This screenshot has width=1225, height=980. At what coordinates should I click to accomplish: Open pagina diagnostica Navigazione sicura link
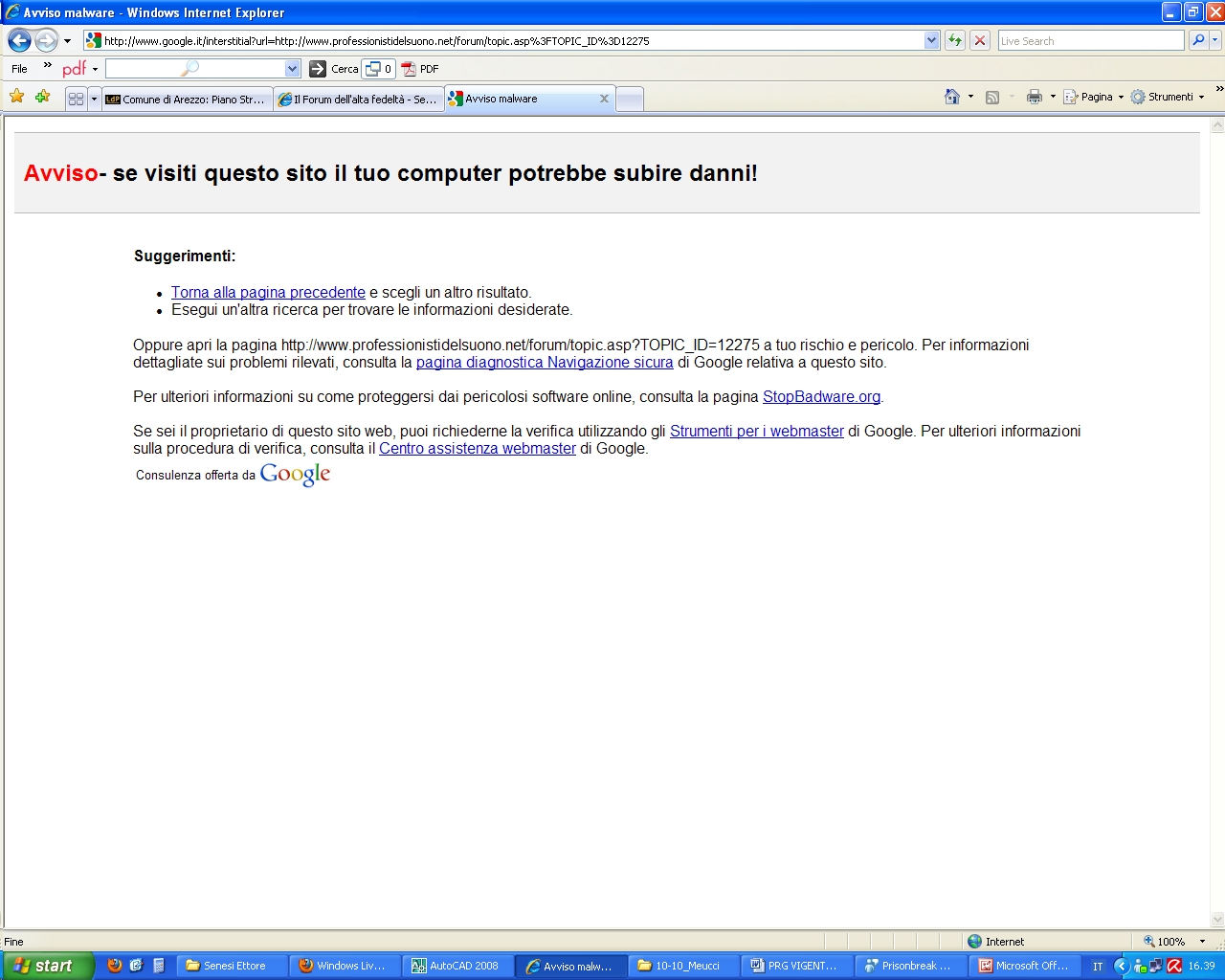545,363
